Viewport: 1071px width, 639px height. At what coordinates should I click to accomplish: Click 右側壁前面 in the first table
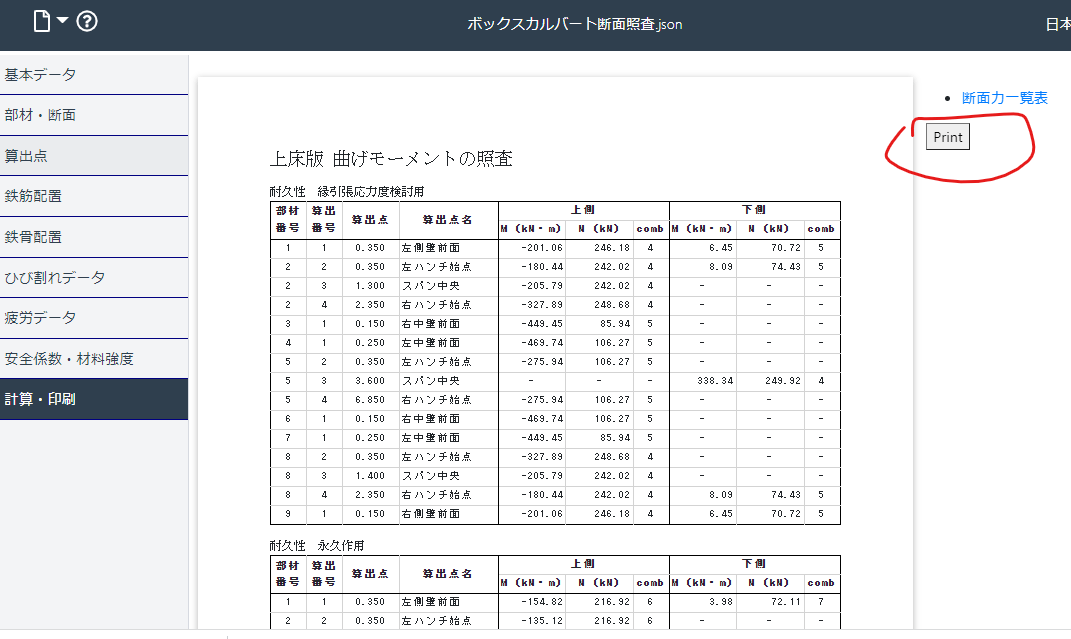pyautogui.click(x=431, y=514)
